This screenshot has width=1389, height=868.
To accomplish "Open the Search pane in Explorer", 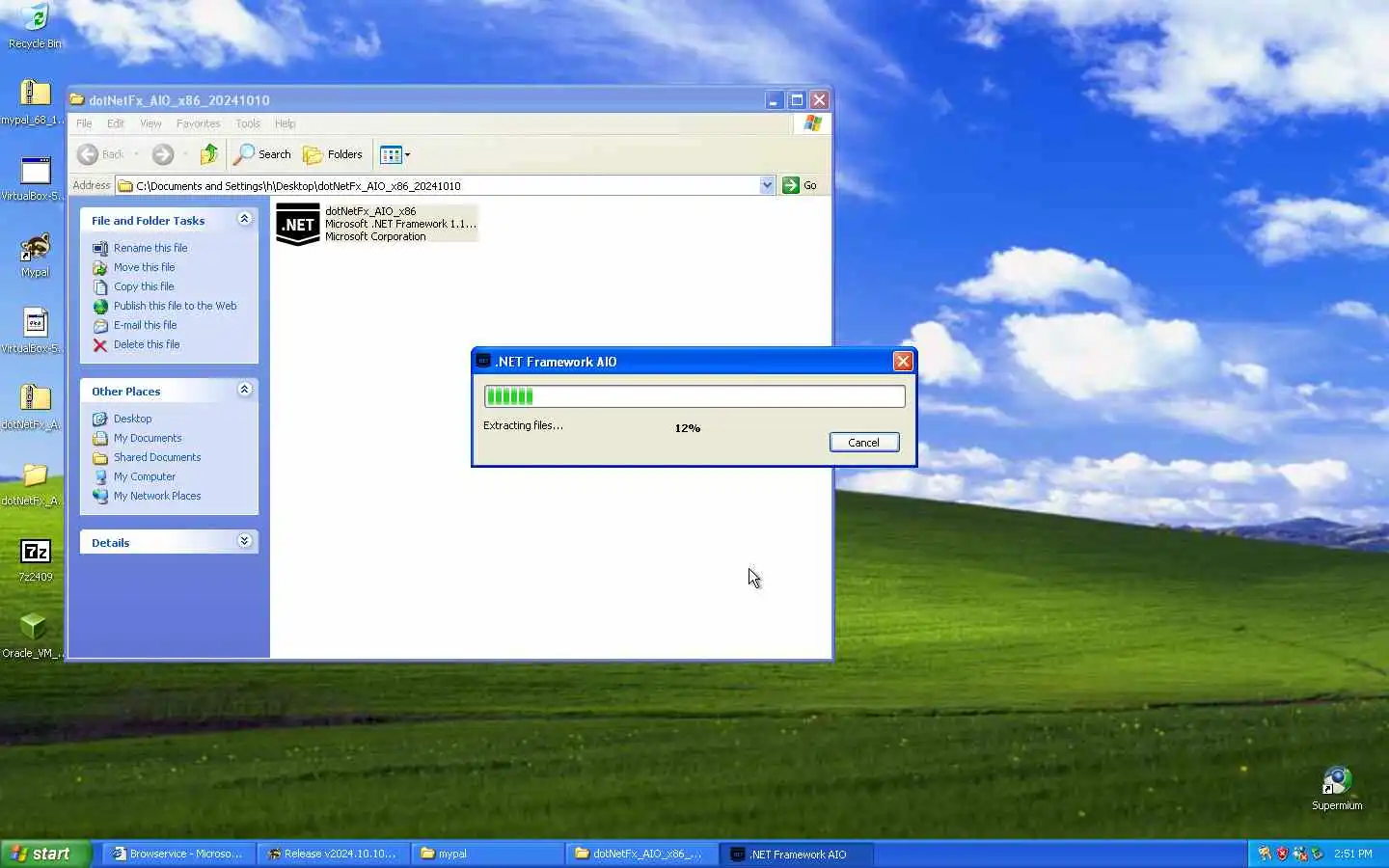I will click(262, 154).
